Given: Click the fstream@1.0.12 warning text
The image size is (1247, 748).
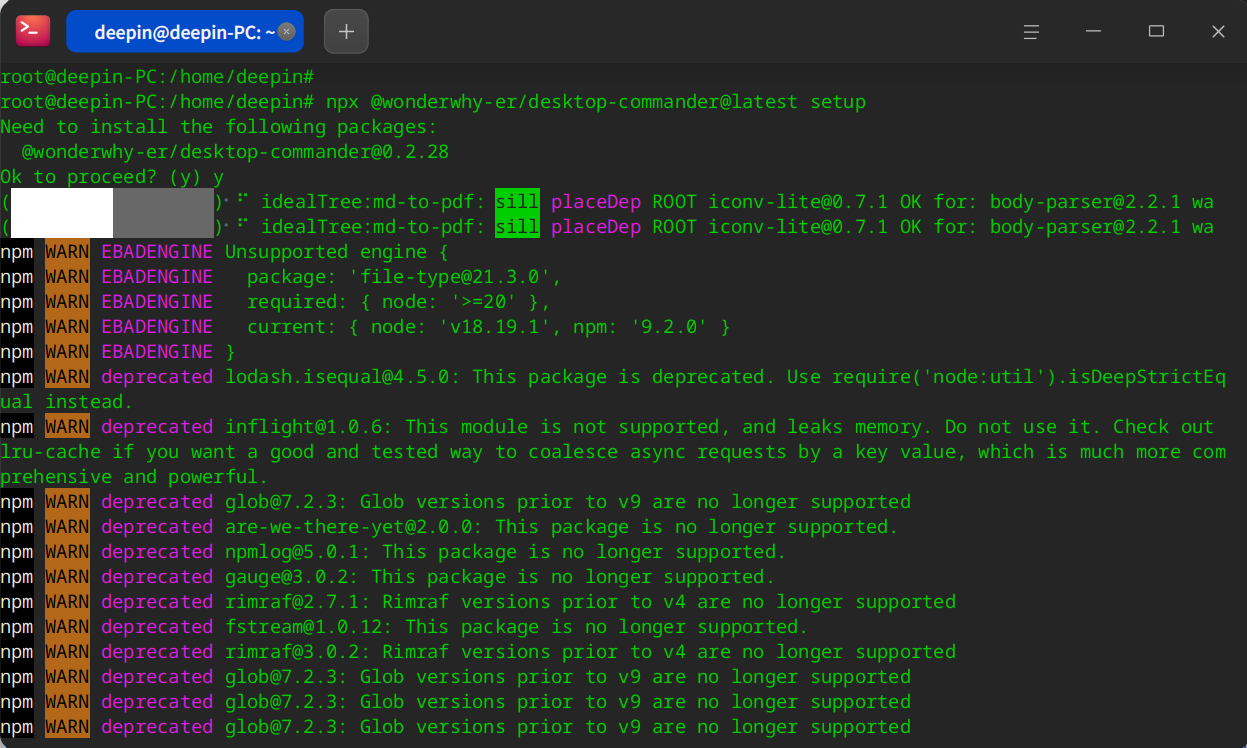Looking at the screenshot, I should (516, 627).
